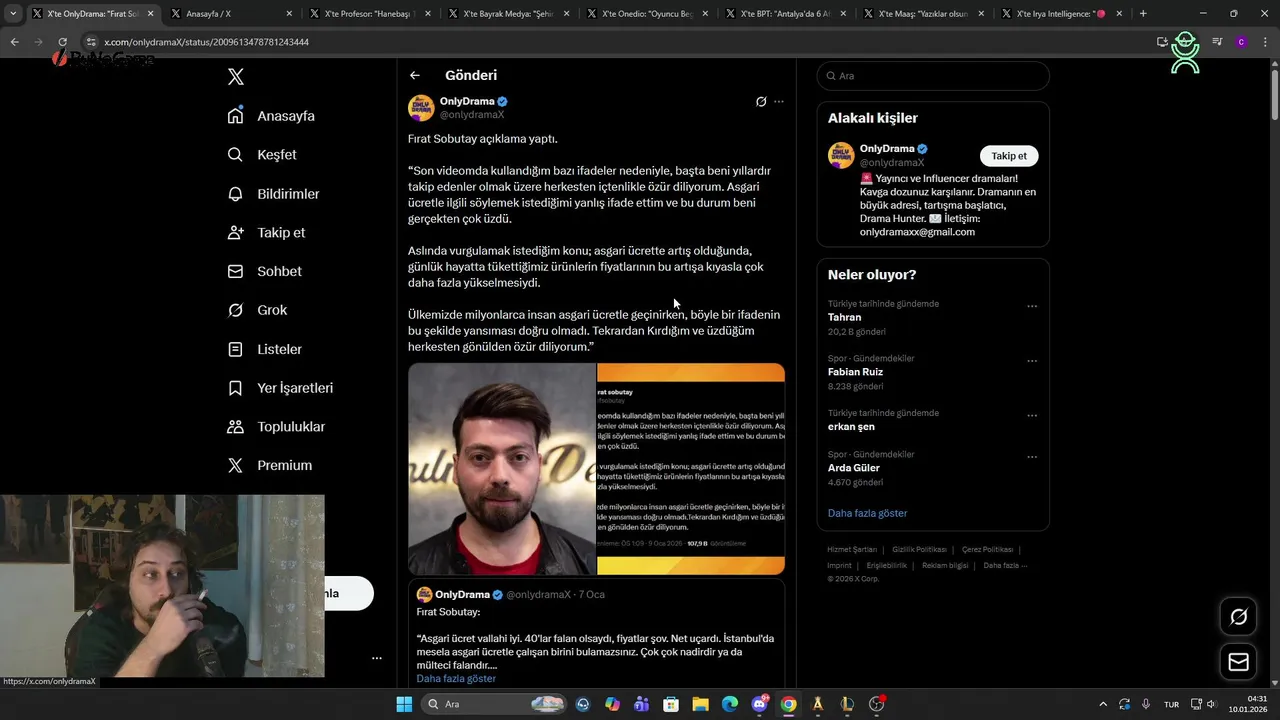This screenshot has height=720, width=1280.
Task: Open more options for Arda Güler trend
Action: tap(1032, 457)
